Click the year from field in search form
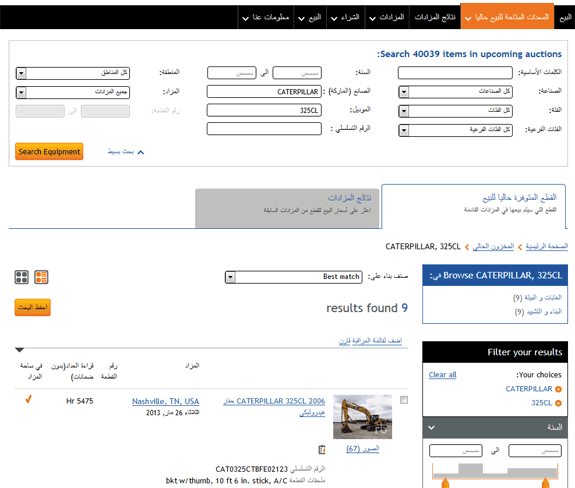575x488 pixels. point(297,73)
